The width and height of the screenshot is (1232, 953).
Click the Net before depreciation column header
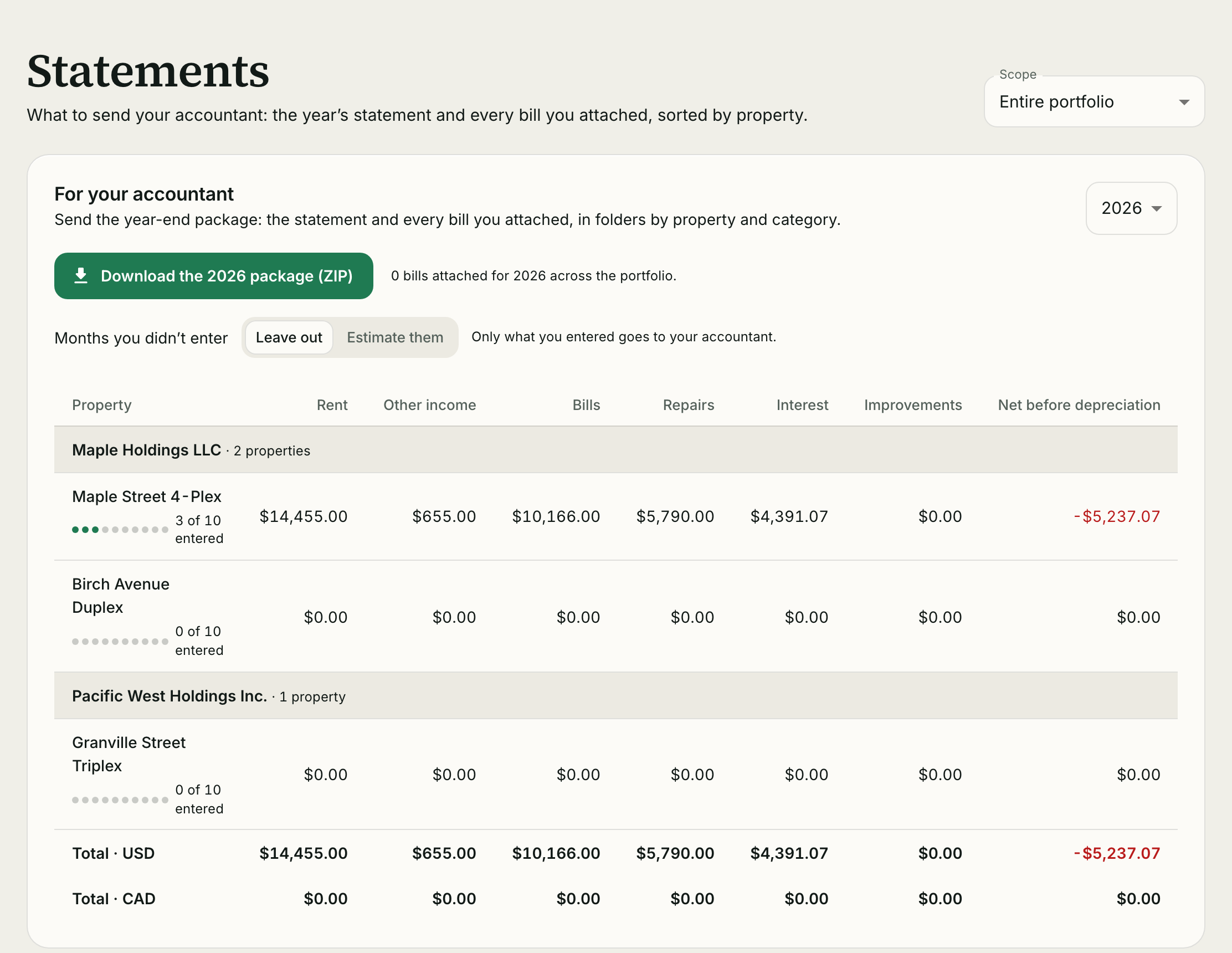coord(1079,405)
